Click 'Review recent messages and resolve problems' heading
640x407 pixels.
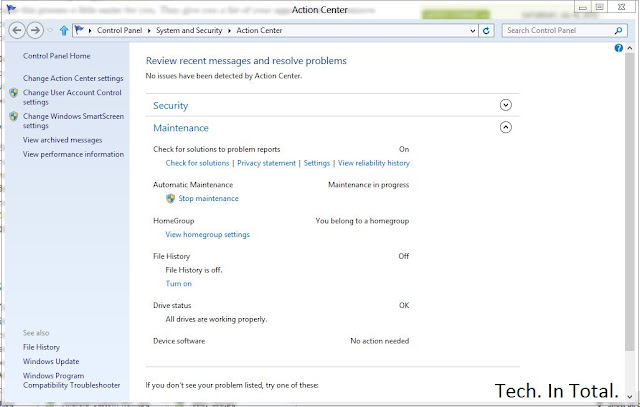[x=246, y=61]
